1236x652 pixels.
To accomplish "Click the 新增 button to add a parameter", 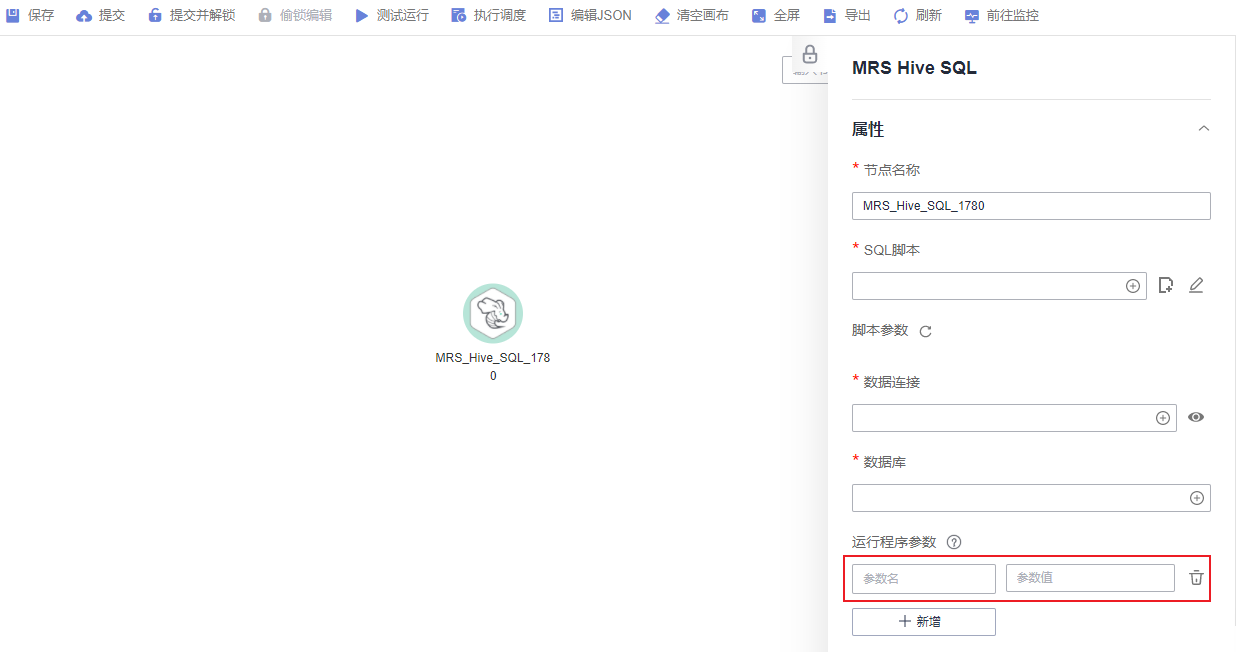I will coord(923,621).
